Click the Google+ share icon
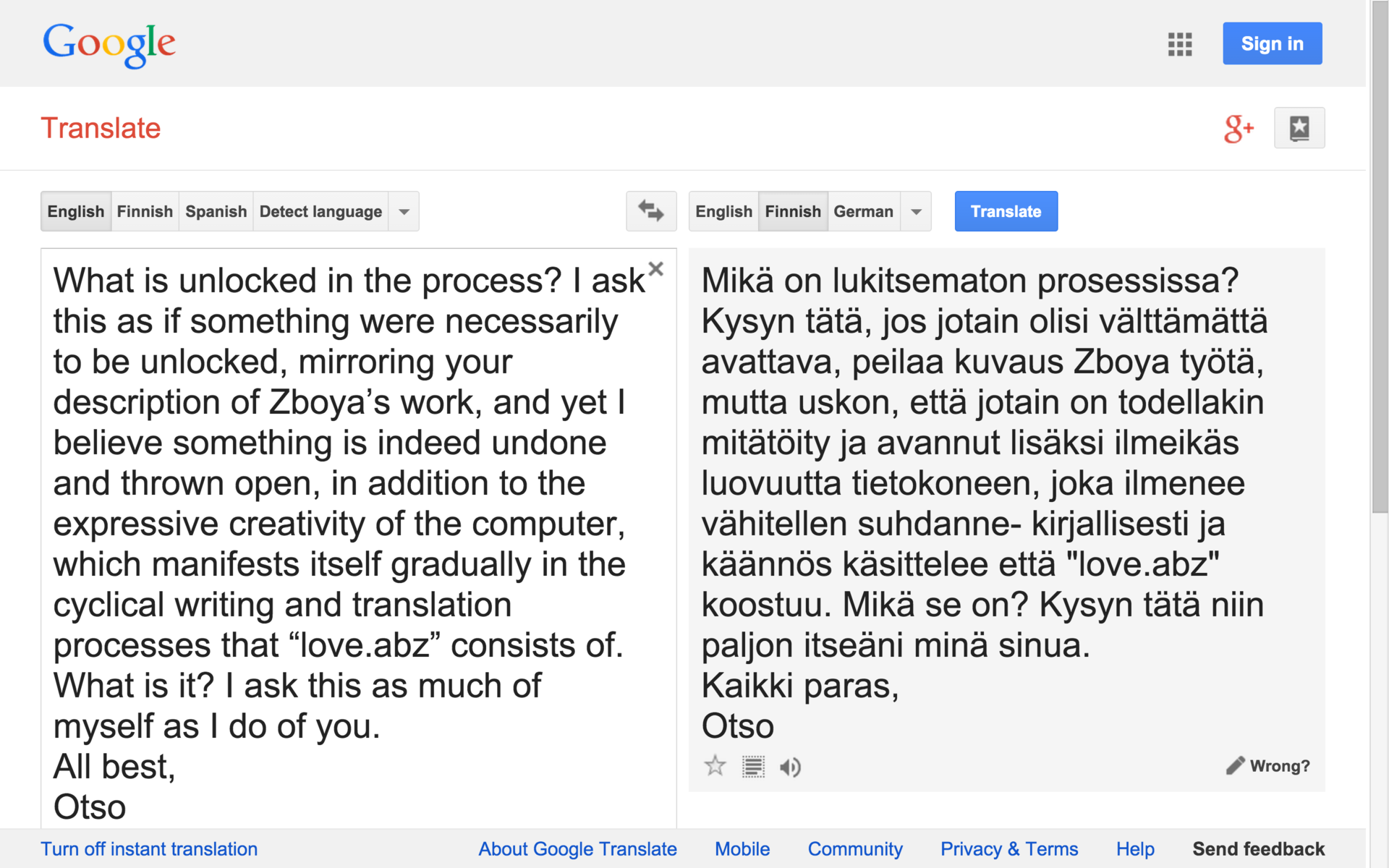 point(1238,129)
